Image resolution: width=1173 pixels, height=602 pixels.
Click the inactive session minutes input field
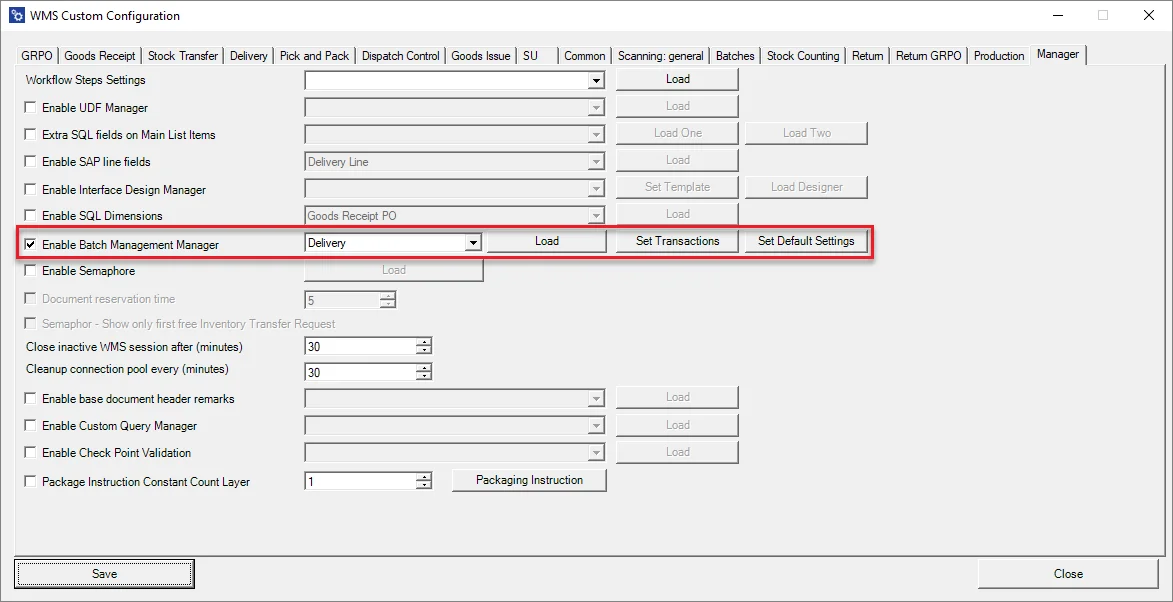(x=360, y=347)
